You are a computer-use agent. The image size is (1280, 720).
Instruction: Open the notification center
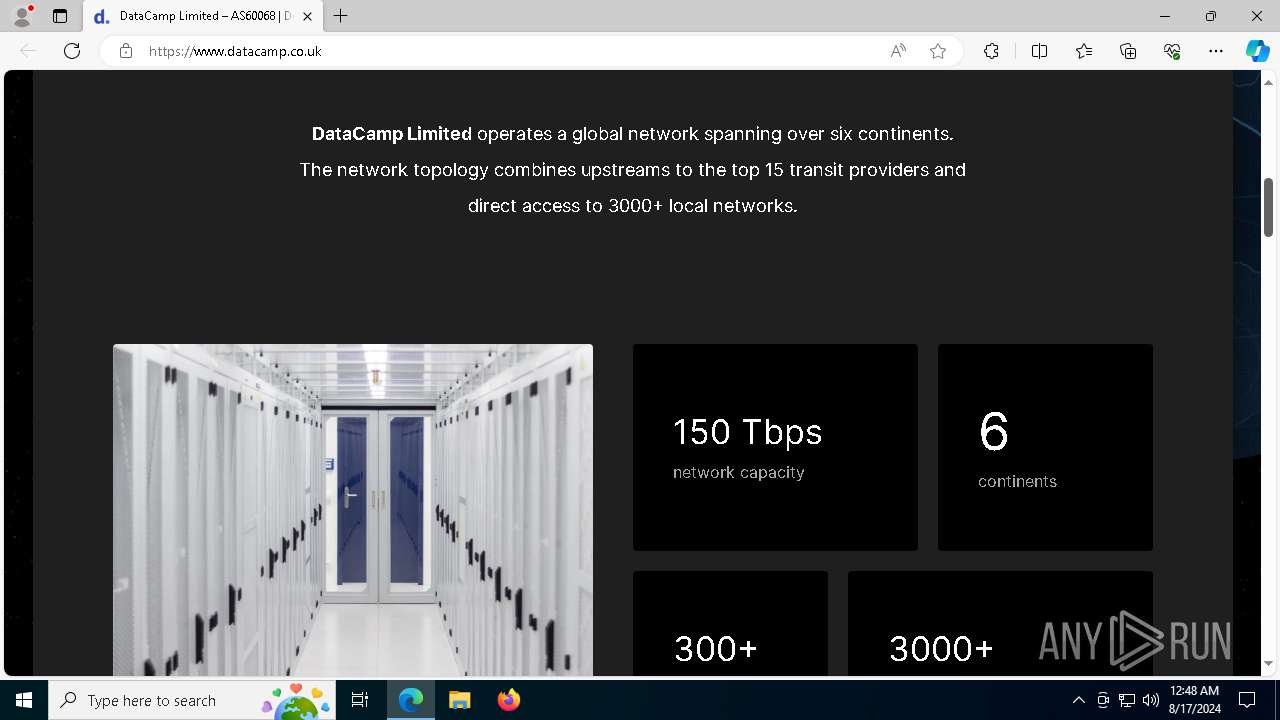[1247, 700]
